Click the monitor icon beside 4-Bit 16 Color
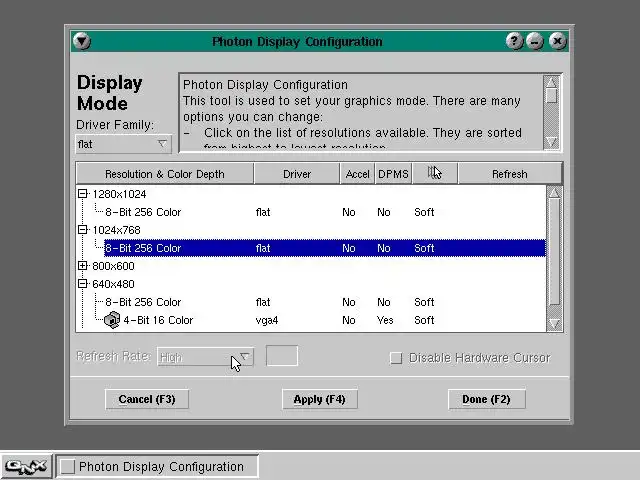The width and height of the screenshot is (640, 480). (x=112, y=320)
